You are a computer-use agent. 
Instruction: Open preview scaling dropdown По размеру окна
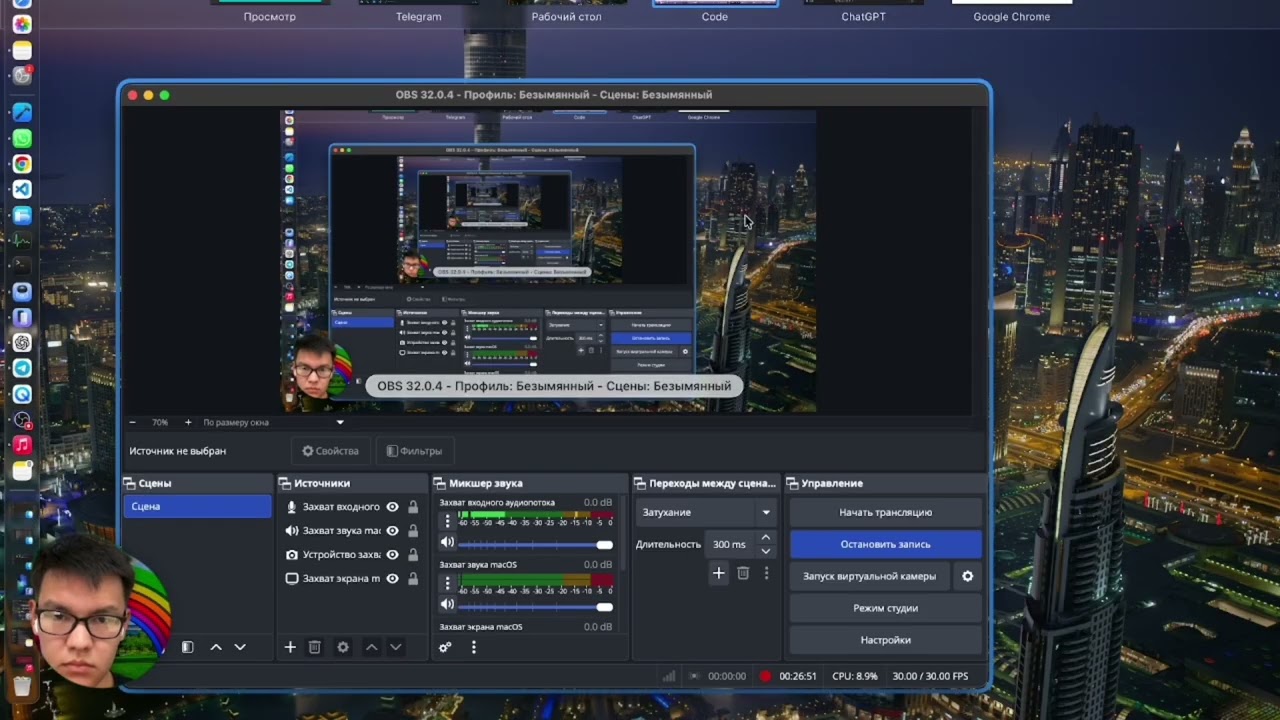point(273,422)
